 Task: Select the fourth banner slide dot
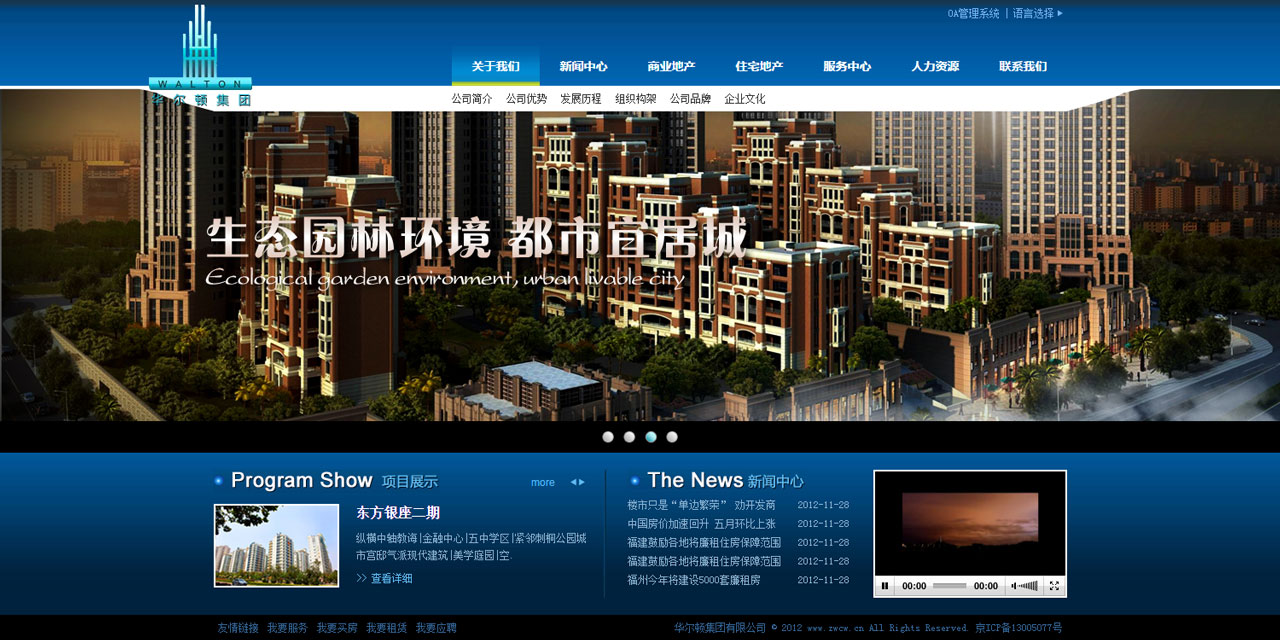click(x=672, y=437)
